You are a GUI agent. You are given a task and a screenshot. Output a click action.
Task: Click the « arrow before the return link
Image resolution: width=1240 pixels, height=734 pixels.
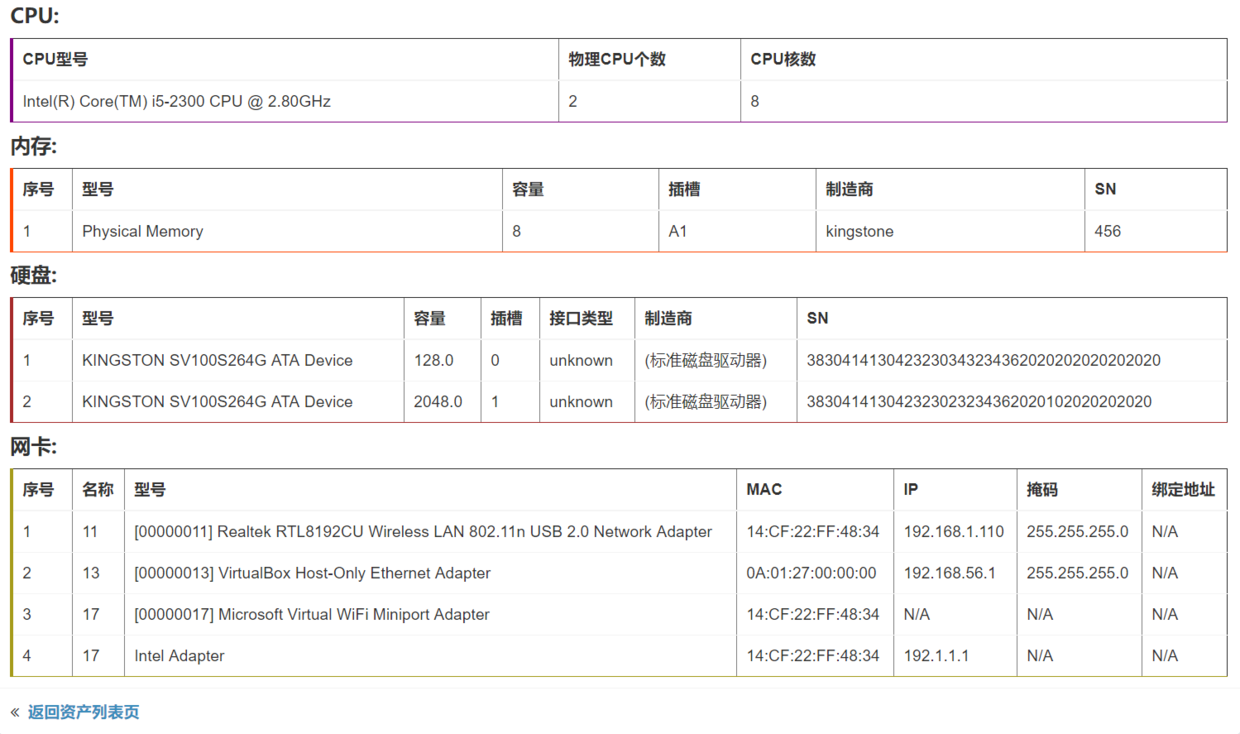tap(15, 712)
